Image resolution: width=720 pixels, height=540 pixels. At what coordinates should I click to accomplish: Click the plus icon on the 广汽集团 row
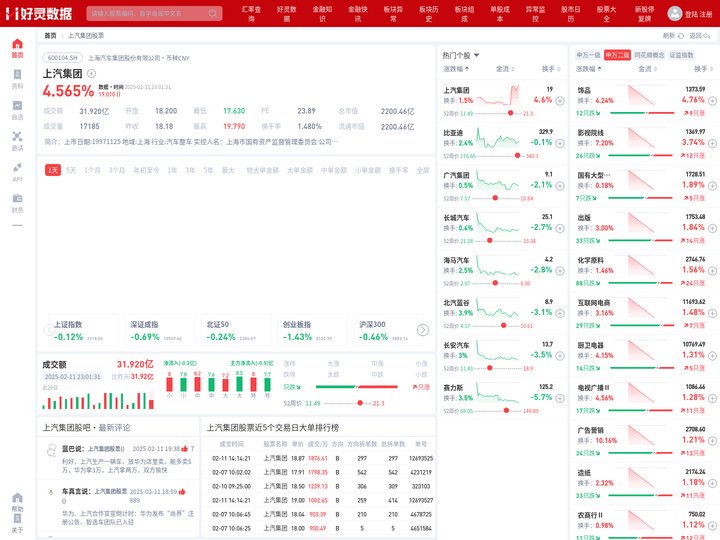pos(560,186)
